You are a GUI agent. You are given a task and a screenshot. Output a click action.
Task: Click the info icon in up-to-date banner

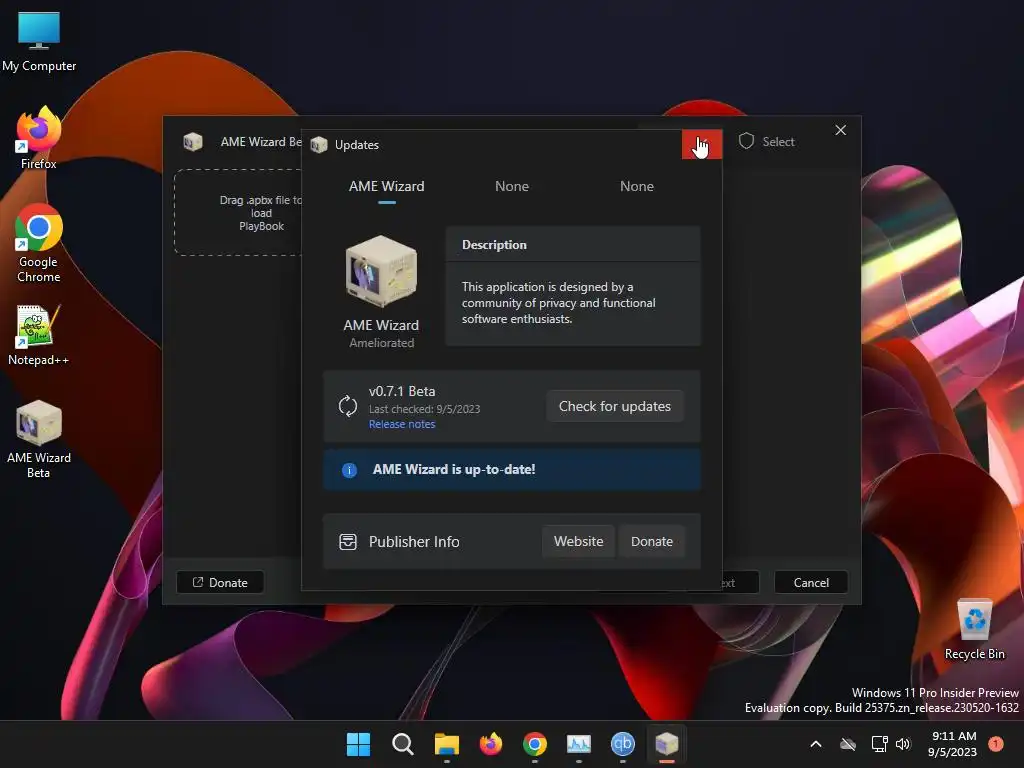click(x=349, y=470)
